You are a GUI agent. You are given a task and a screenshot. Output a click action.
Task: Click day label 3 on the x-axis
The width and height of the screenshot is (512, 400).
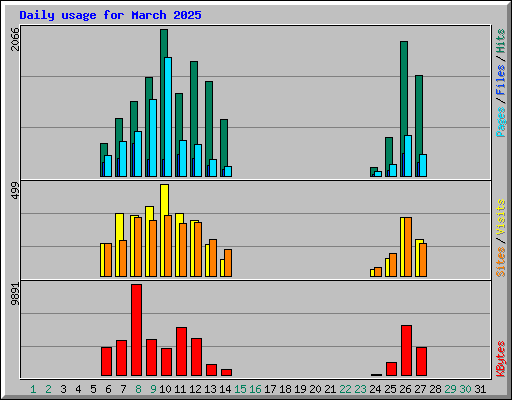(x=63, y=389)
